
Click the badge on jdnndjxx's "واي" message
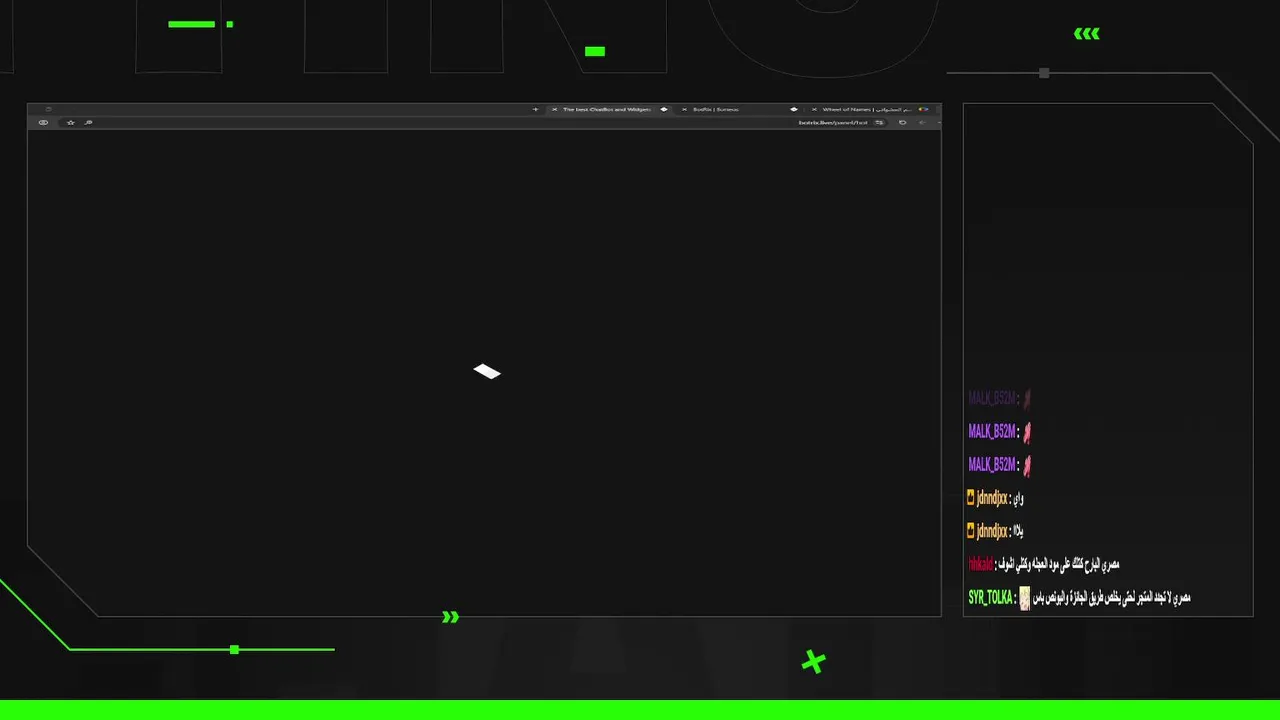[971, 497]
